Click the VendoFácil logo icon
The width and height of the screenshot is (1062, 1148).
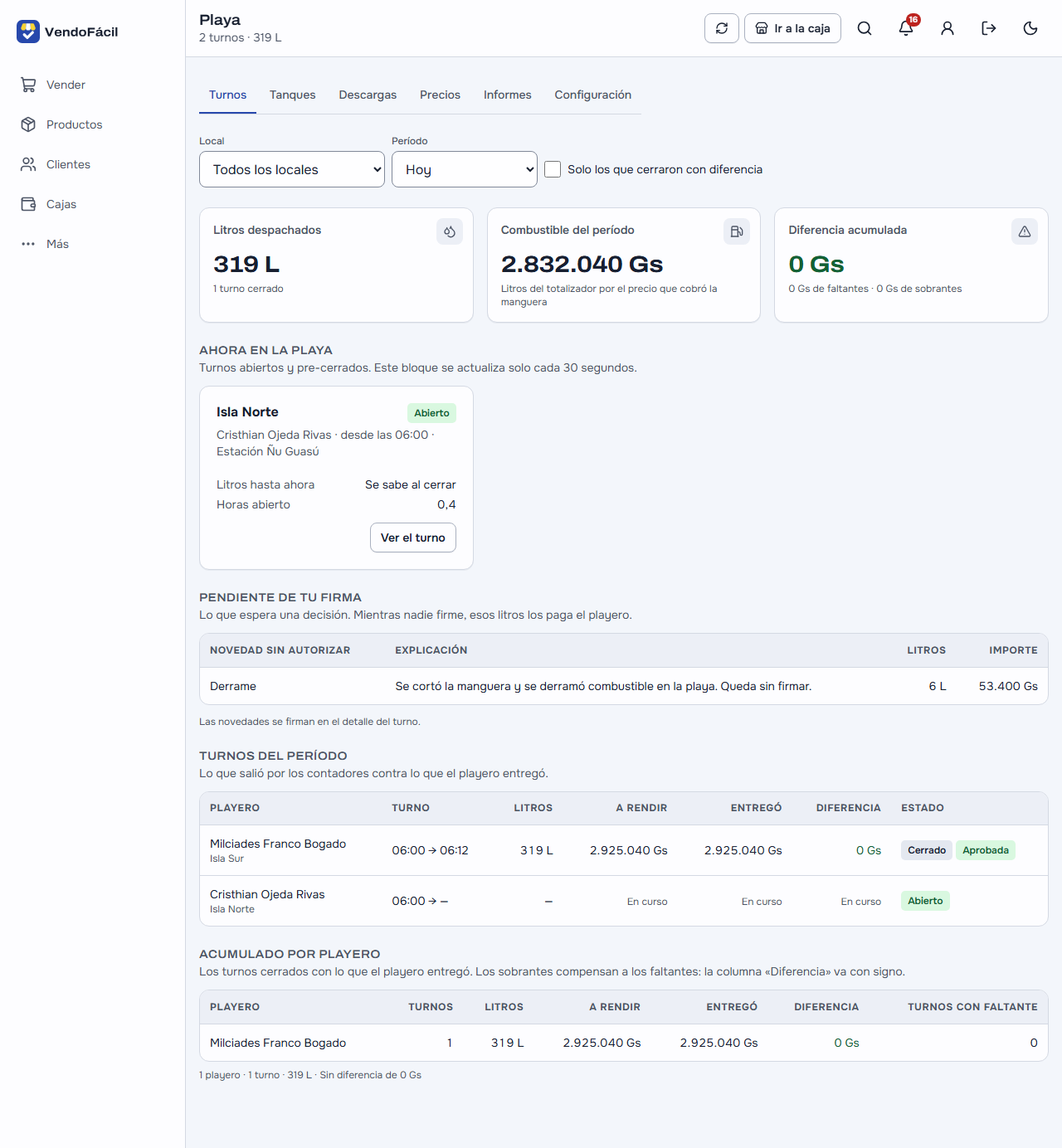point(28,32)
